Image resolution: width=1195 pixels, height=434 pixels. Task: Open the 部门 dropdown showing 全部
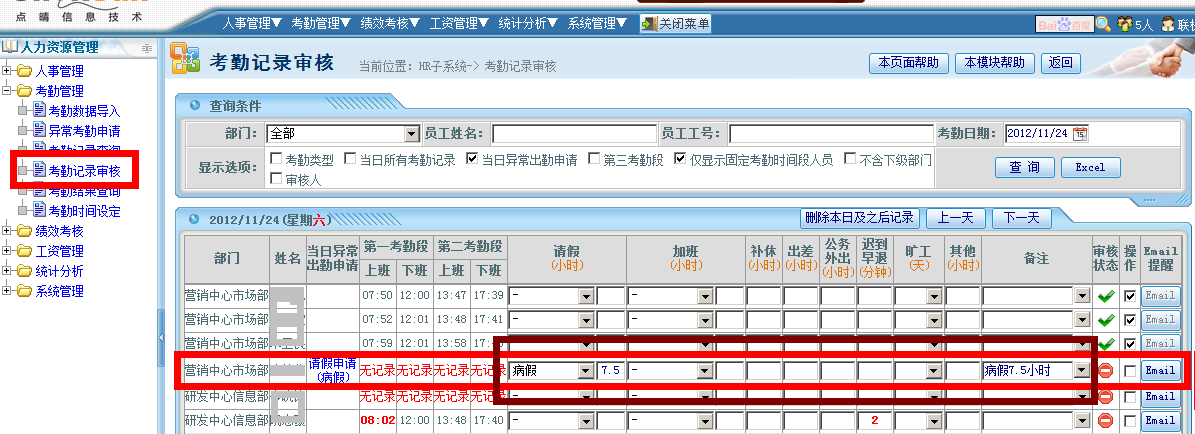pos(411,134)
